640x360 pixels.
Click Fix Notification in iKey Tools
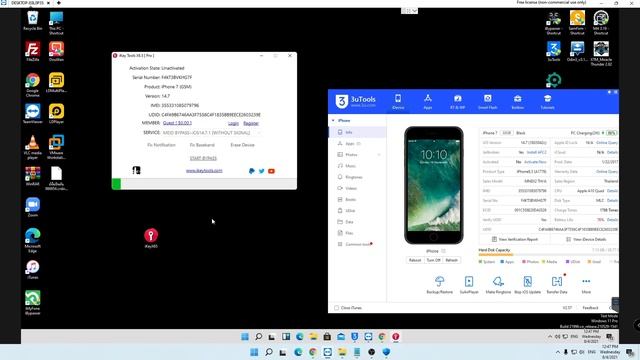pyautogui.click(x=161, y=145)
